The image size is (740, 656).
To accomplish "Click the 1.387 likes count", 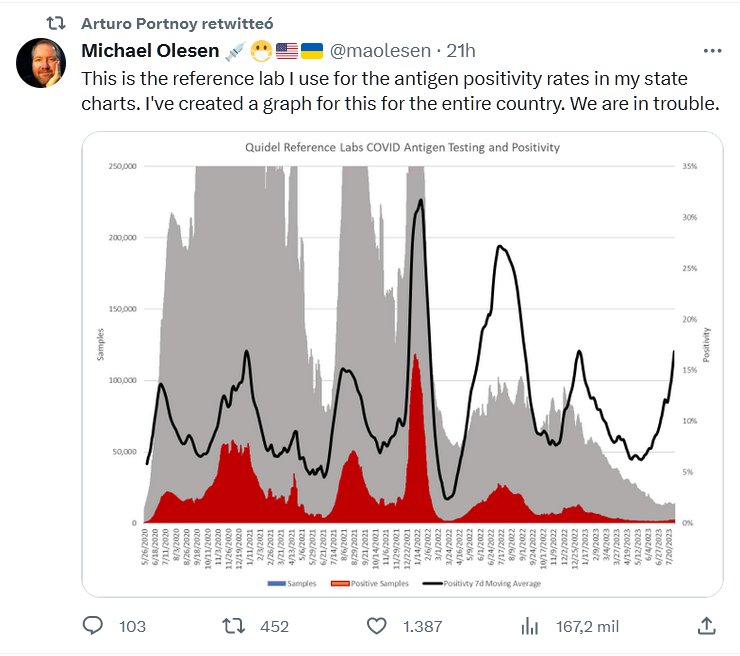I will tap(425, 626).
